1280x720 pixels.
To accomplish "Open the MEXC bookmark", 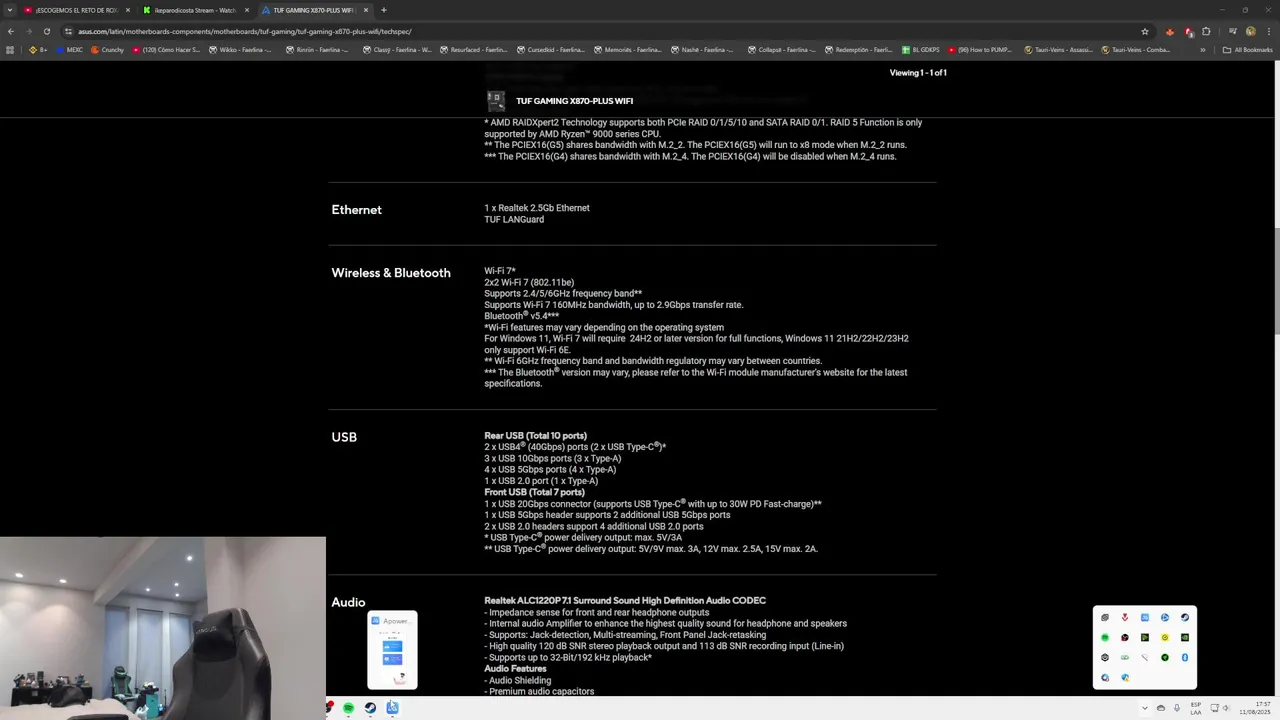I will (69, 50).
